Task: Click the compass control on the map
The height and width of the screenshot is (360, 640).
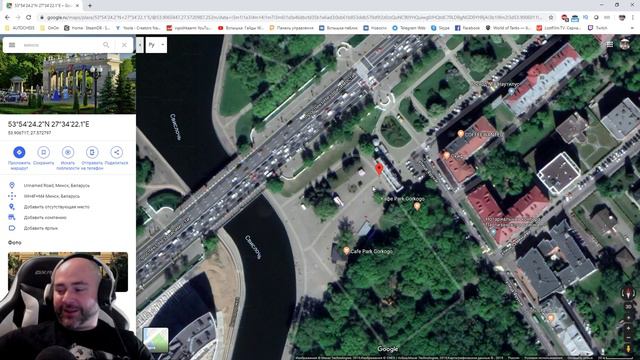Action: [628, 293]
